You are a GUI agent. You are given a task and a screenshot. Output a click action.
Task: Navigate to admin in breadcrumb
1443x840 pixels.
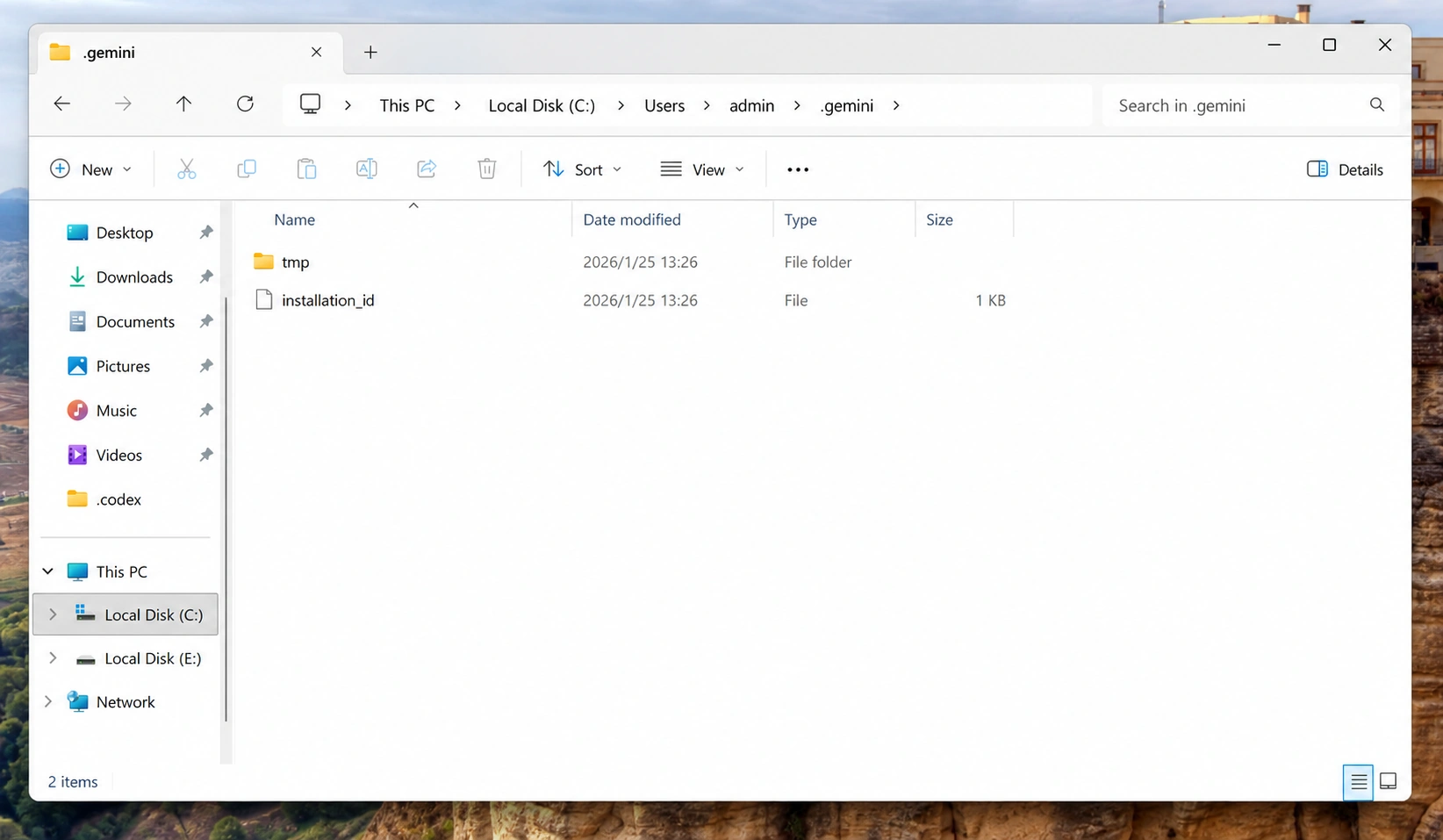752,105
